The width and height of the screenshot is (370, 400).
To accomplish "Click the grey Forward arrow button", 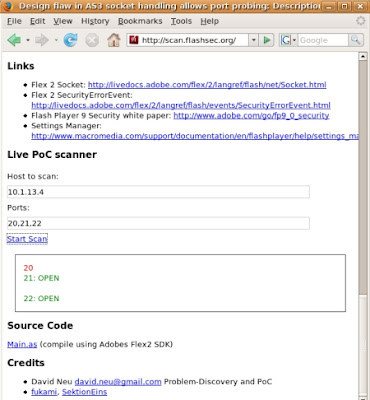I will (x=42, y=40).
